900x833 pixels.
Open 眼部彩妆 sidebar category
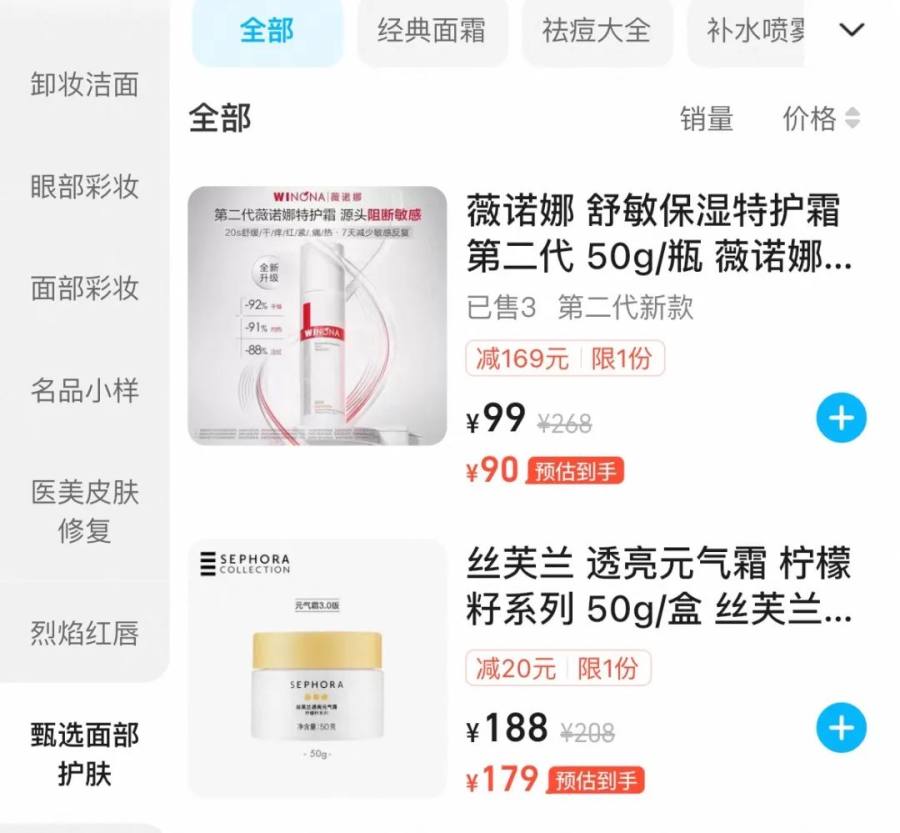coord(84,186)
